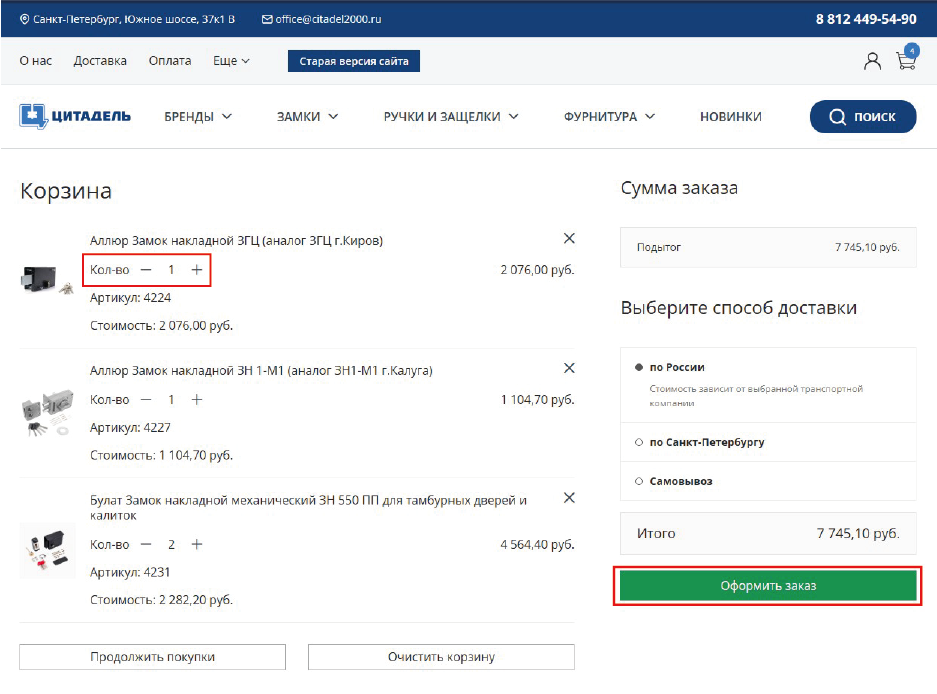Click the Аллюр ЗГЦ lock thumbnail
This screenshot has height=694, width=937.
click(47, 279)
